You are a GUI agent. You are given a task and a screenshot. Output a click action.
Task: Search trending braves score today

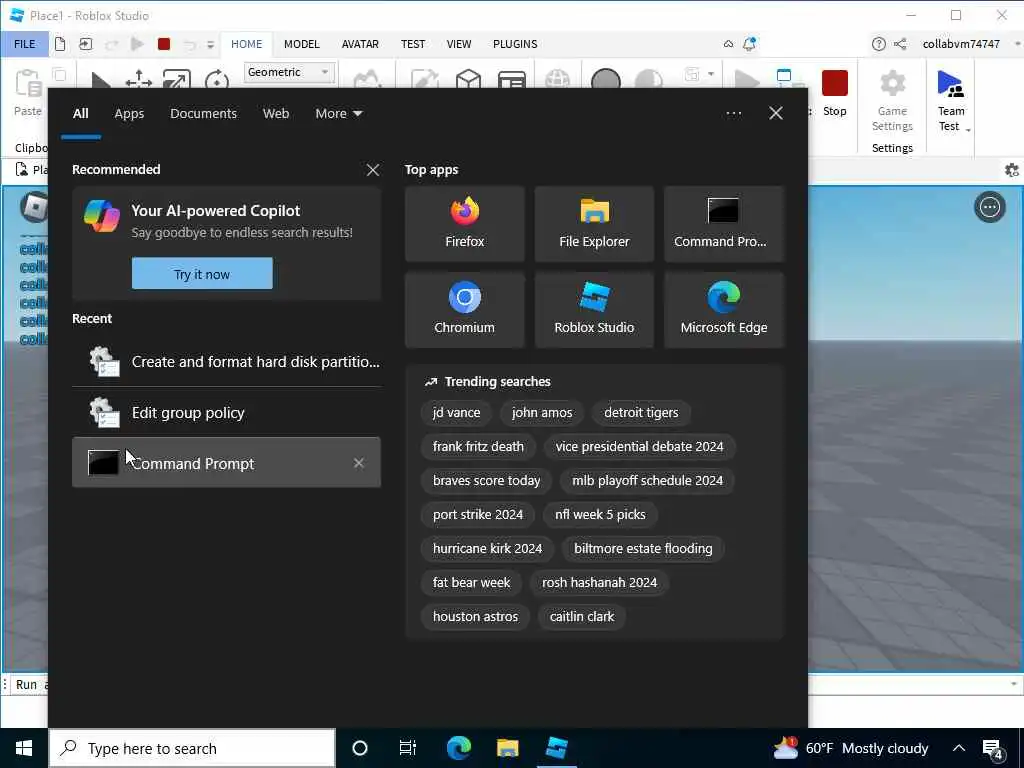click(487, 481)
